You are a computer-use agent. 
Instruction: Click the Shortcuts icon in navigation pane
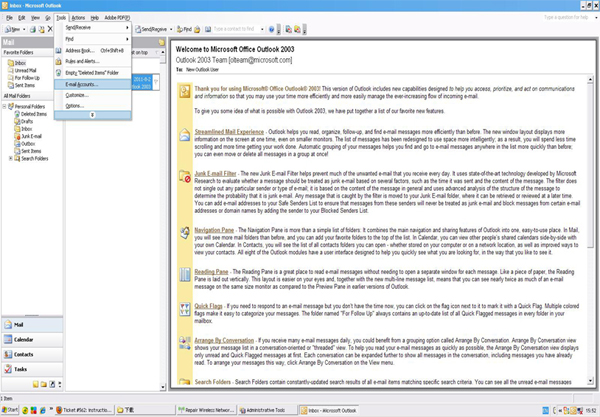(52, 384)
